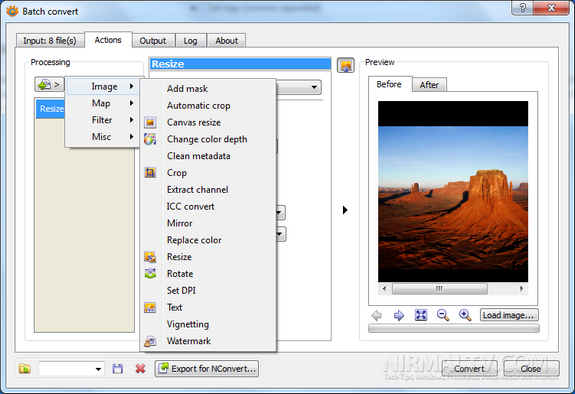The height and width of the screenshot is (394, 575).
Task: Open the Output tab
Action: pos(153,41)
